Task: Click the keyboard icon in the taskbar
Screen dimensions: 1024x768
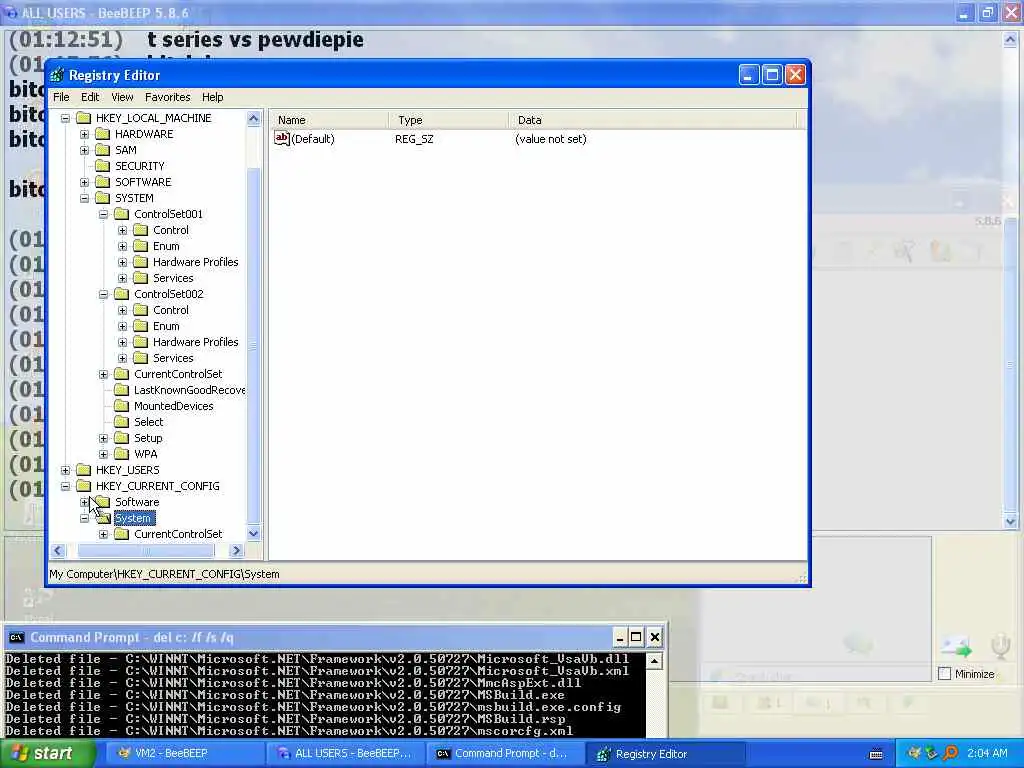Action: click(876, 754)
